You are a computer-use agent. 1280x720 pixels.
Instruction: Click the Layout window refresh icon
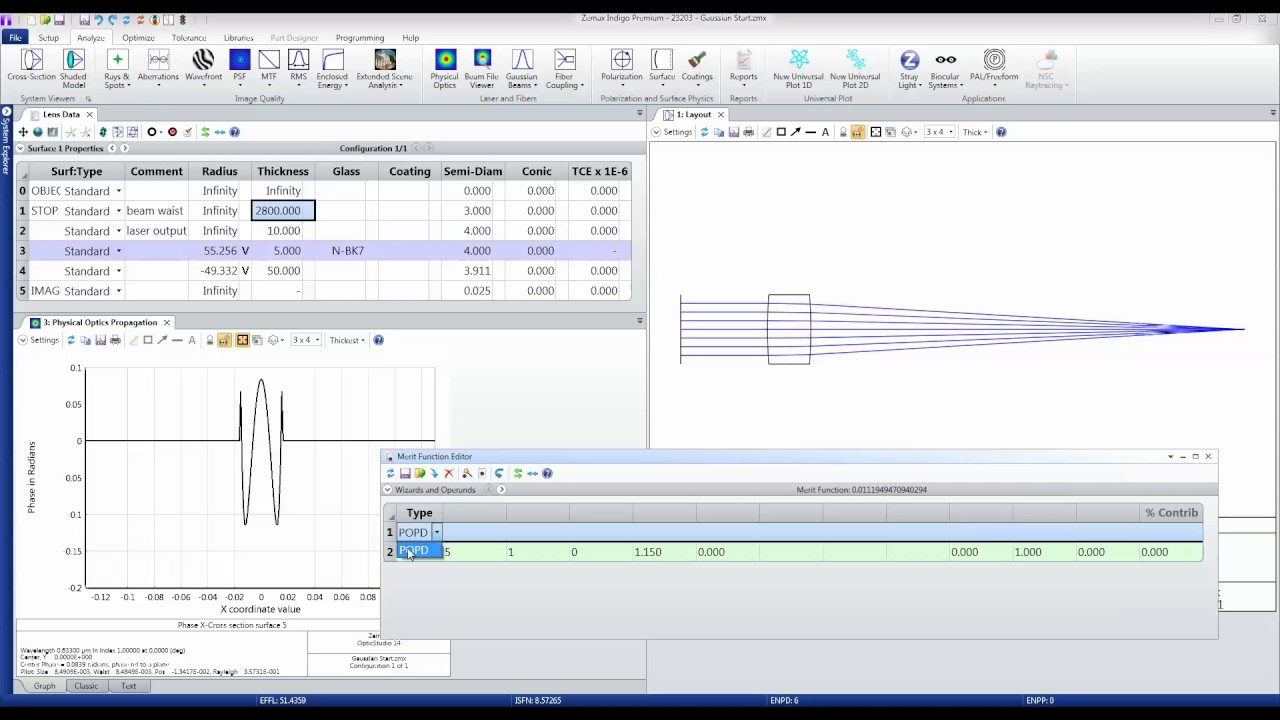(704, 132)
